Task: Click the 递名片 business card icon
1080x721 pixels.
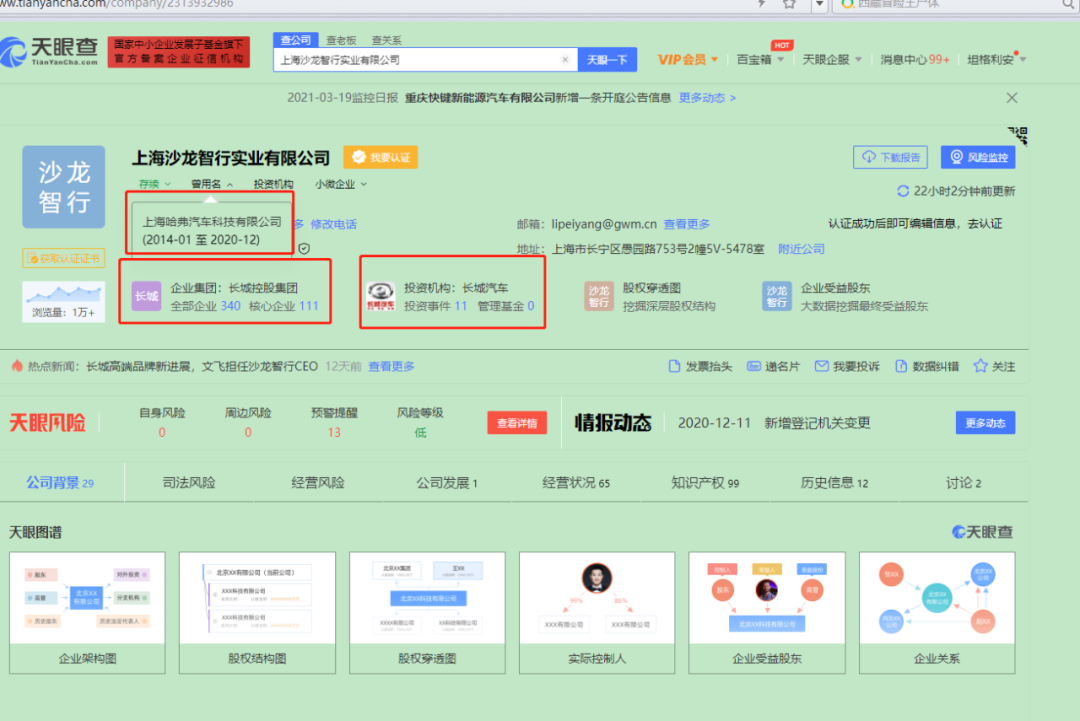Action: pyautogui.click(x=752, y=367)
